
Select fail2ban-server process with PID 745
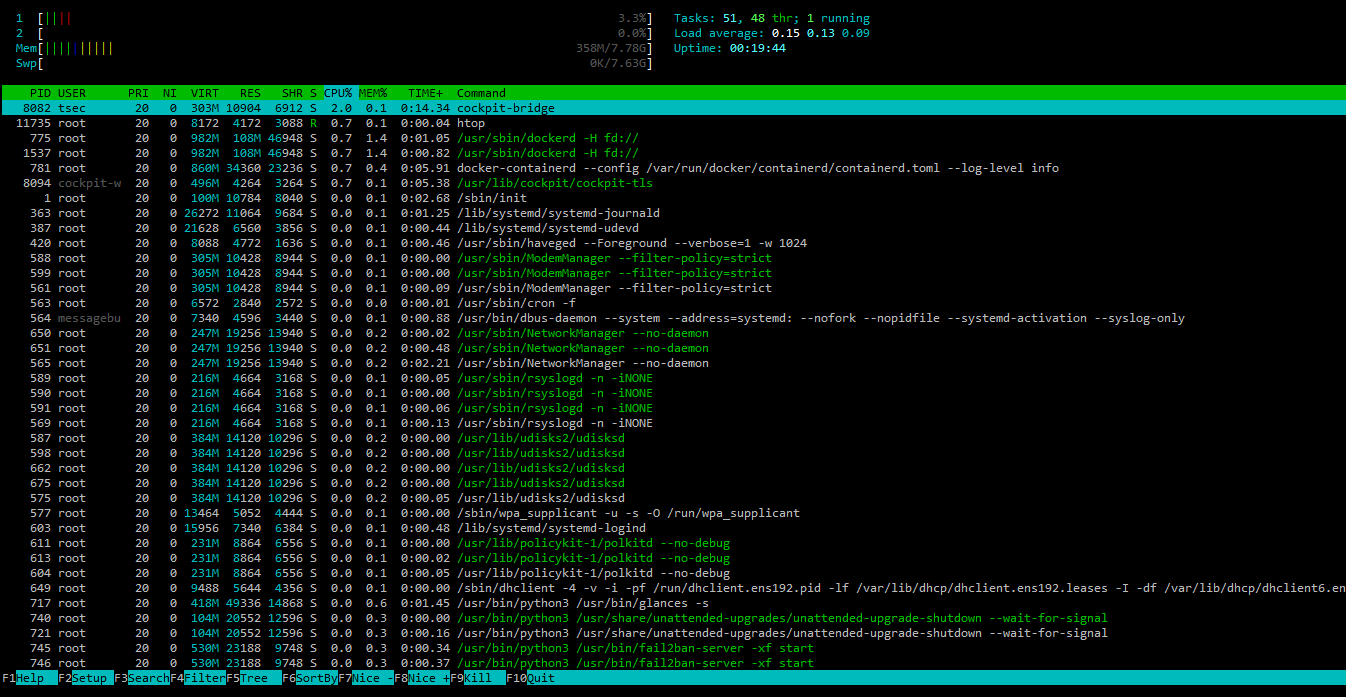pos(673,648)
